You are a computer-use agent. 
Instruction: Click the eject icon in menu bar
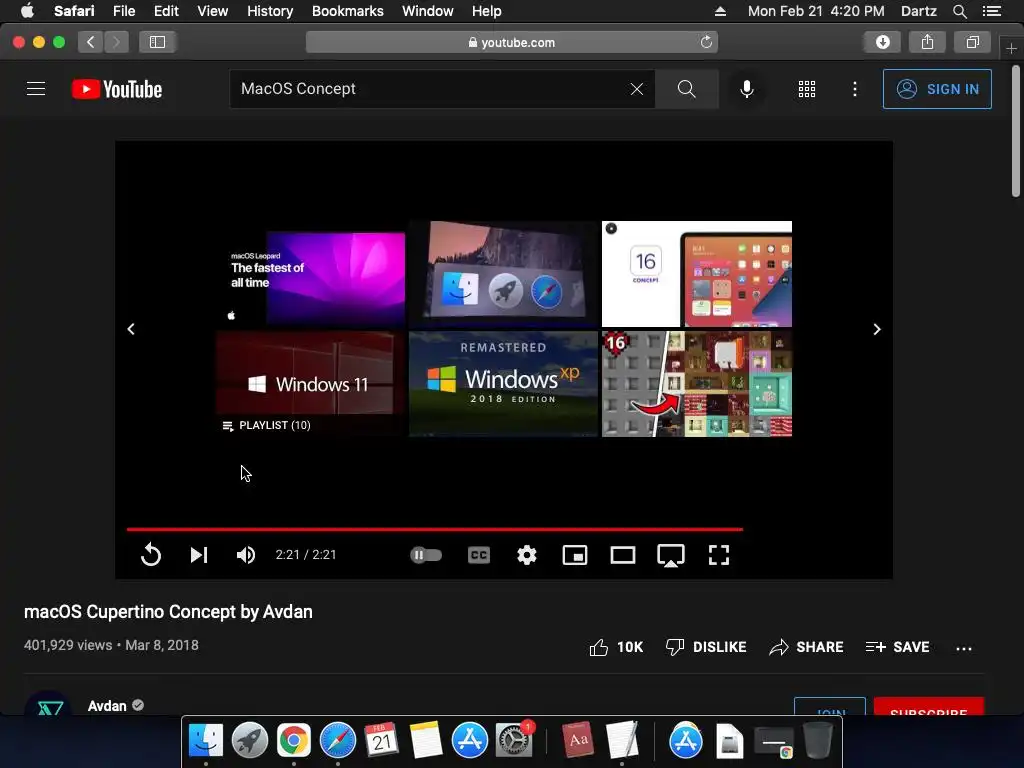pyautogui.click(x=720, y=11)
